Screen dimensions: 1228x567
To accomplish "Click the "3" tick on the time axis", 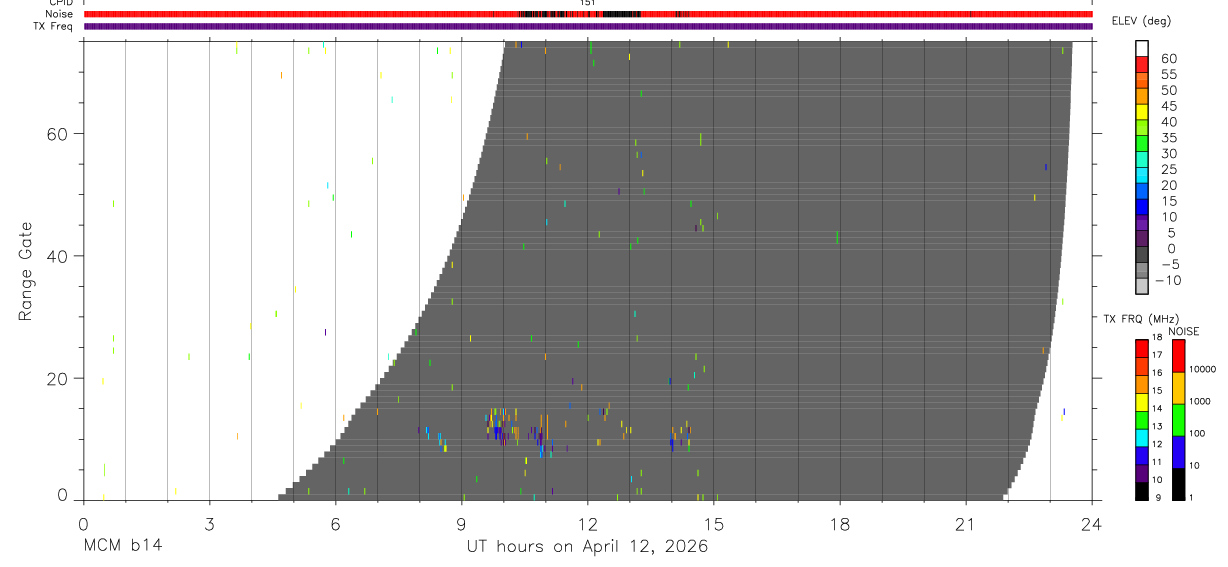I will coord(209,524).
